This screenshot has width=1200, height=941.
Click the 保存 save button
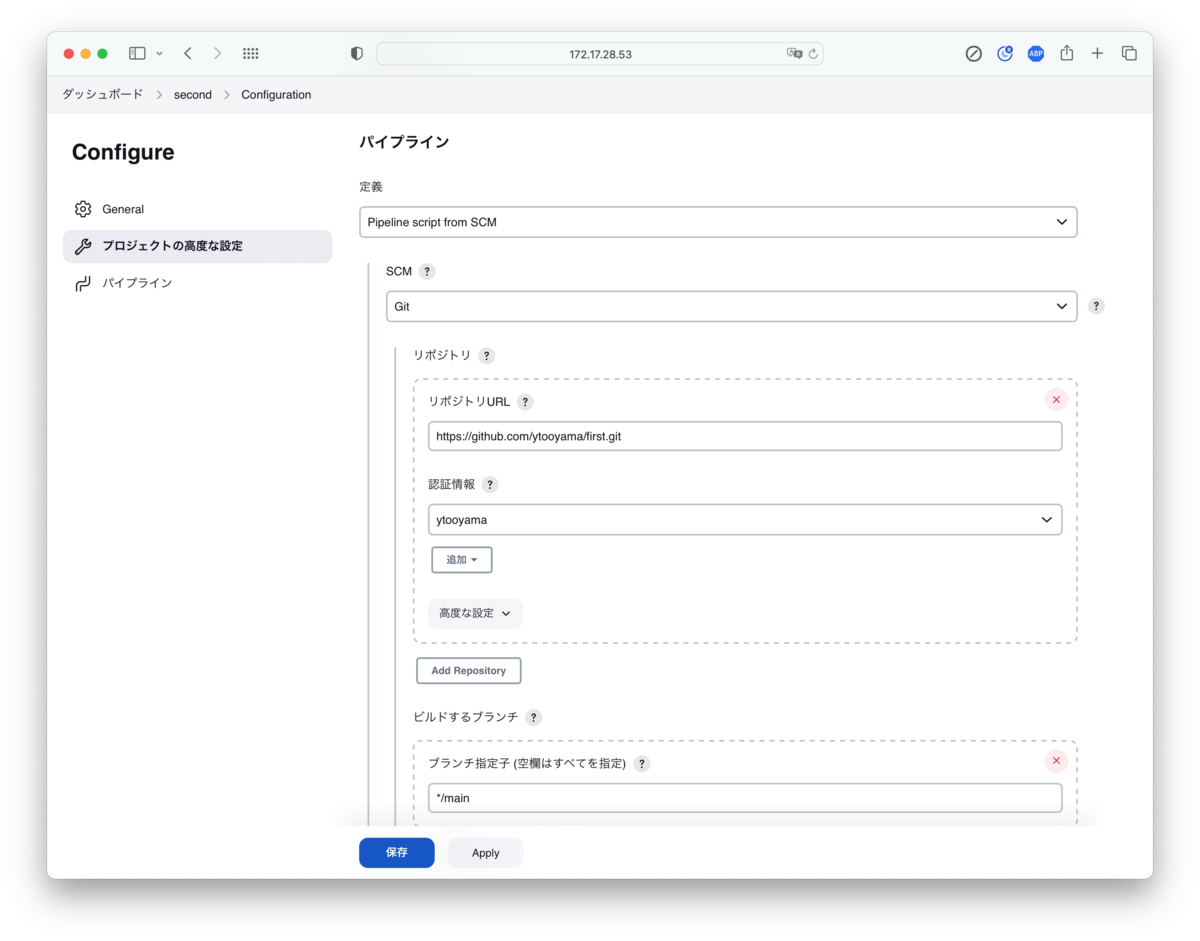click(397, 853)
